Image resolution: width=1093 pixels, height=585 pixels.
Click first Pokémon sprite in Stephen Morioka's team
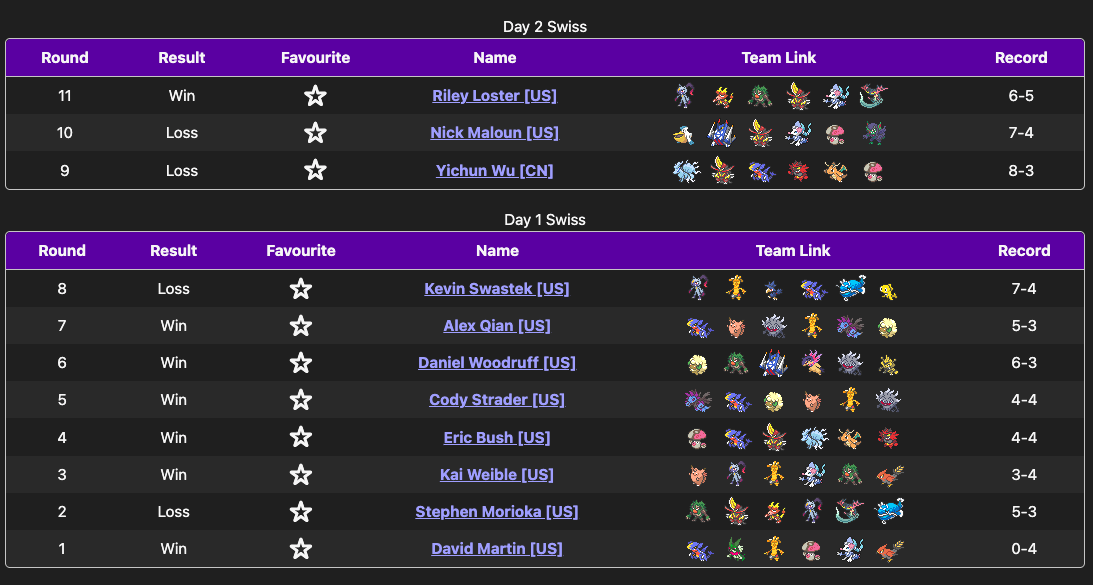(698, 512)
